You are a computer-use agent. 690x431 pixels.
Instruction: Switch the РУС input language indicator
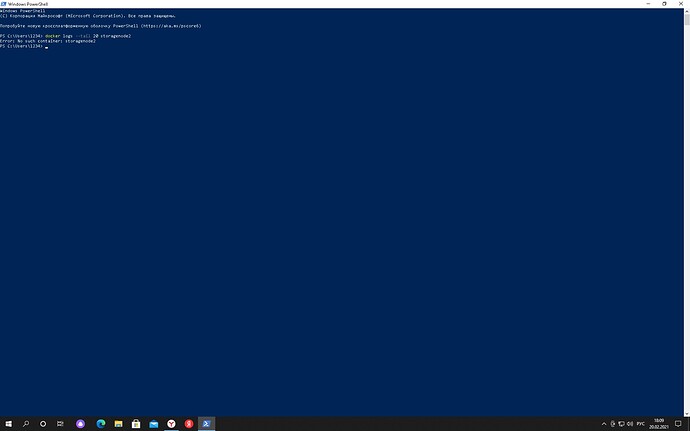[x=640, y=423]
